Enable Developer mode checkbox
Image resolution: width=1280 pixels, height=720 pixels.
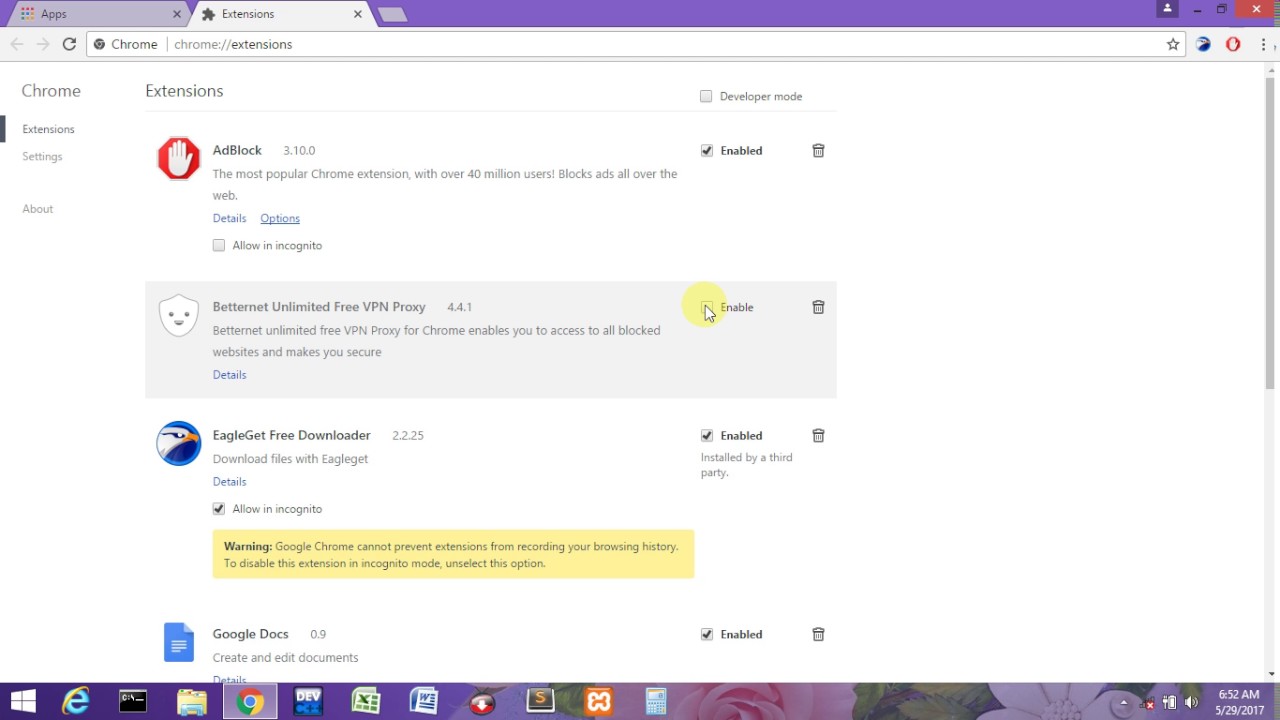point(706,96)
